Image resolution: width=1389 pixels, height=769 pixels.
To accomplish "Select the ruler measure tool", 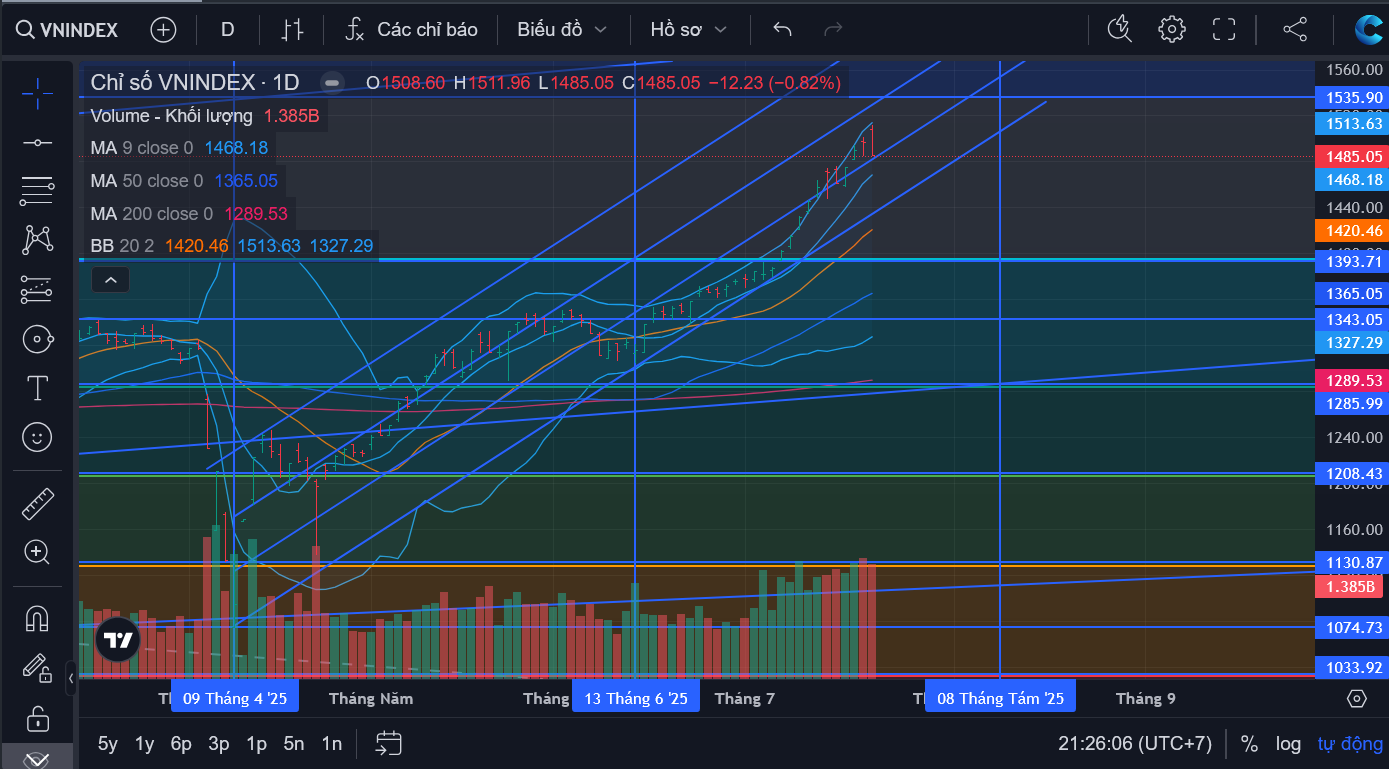I will point(37,503).
